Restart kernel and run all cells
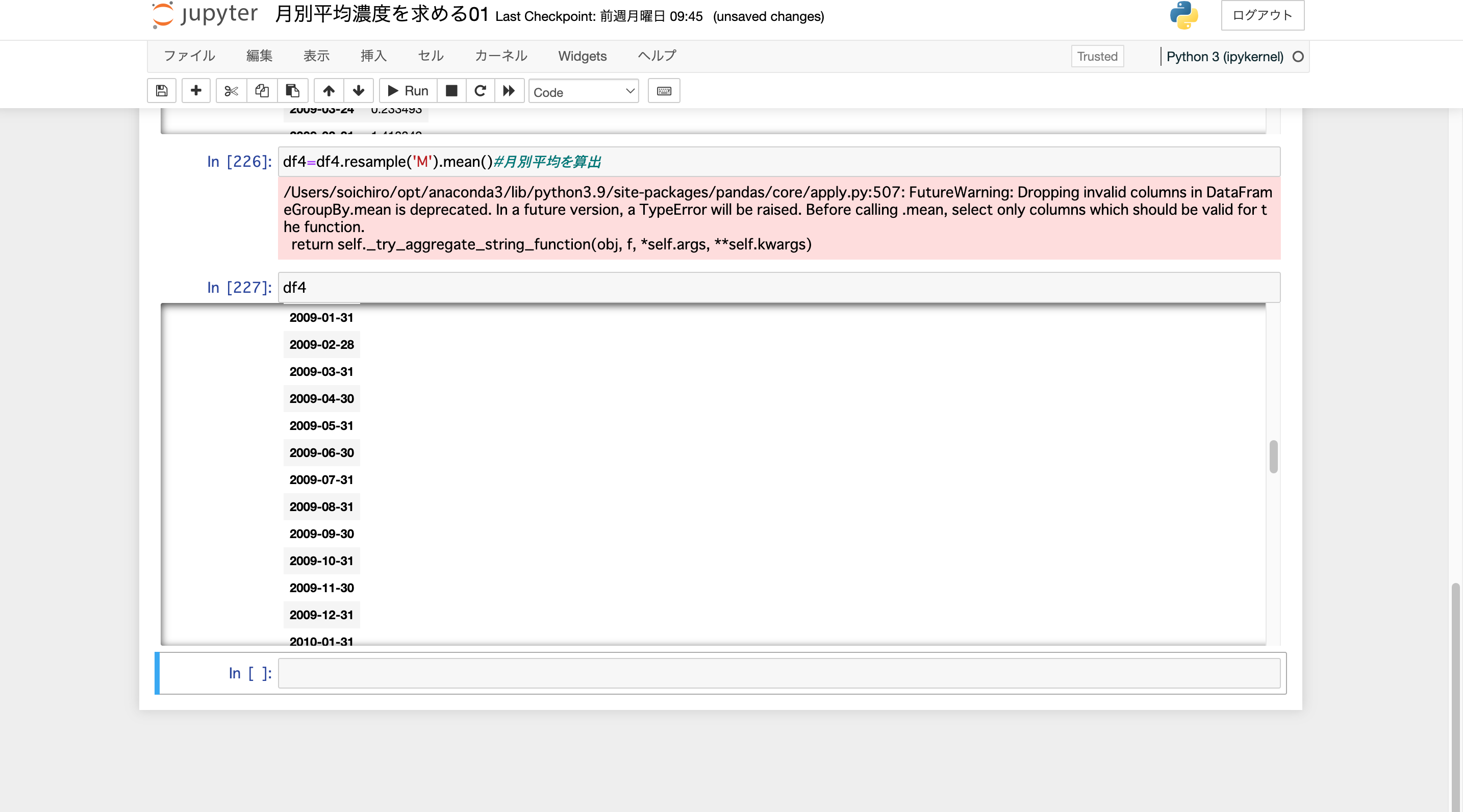Image resolution: width=1463 pixels, height=812 pixels. click(509, 91)
